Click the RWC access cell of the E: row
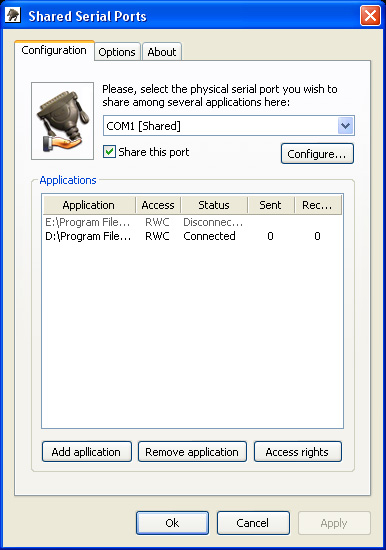 (157, 222)
